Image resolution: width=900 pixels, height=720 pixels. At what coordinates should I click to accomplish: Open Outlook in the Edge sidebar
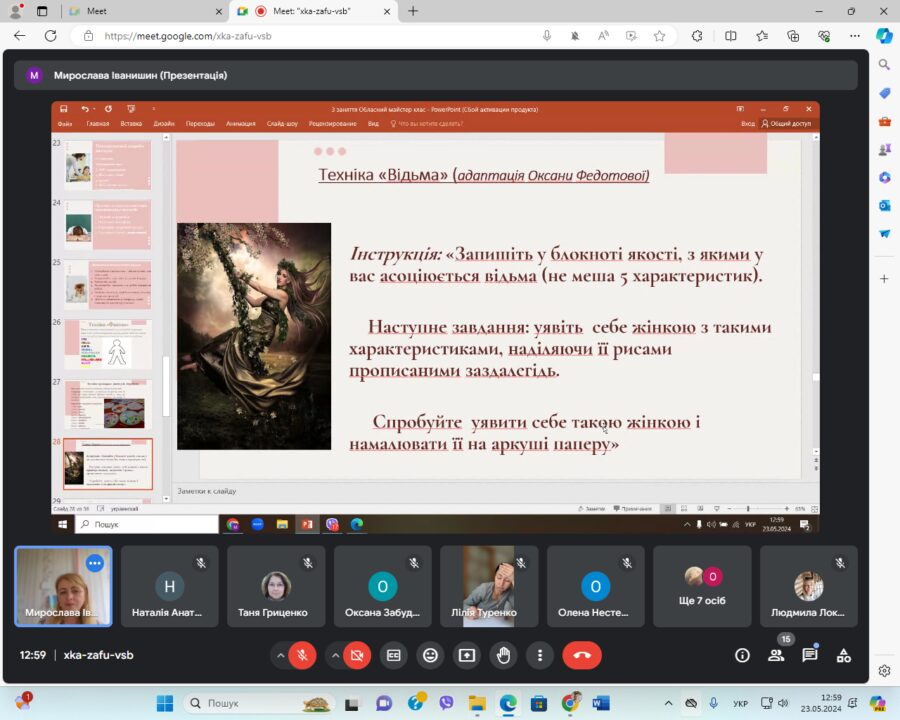(x=884, y=205)
